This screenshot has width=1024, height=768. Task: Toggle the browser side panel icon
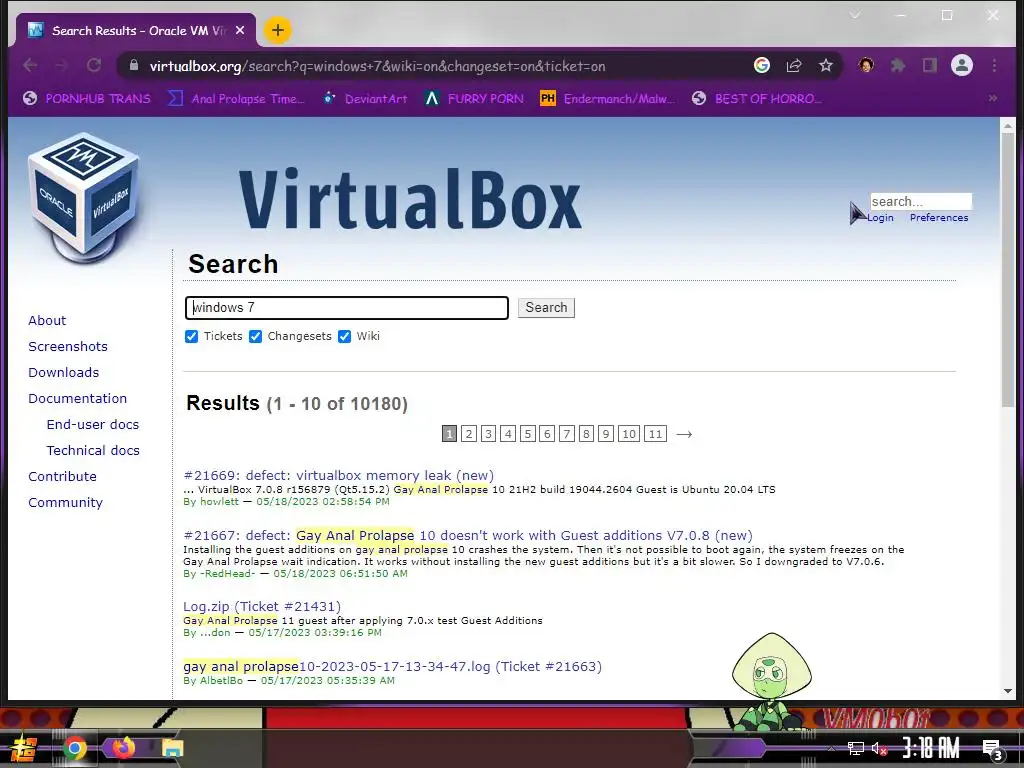(x=929, y=65)
